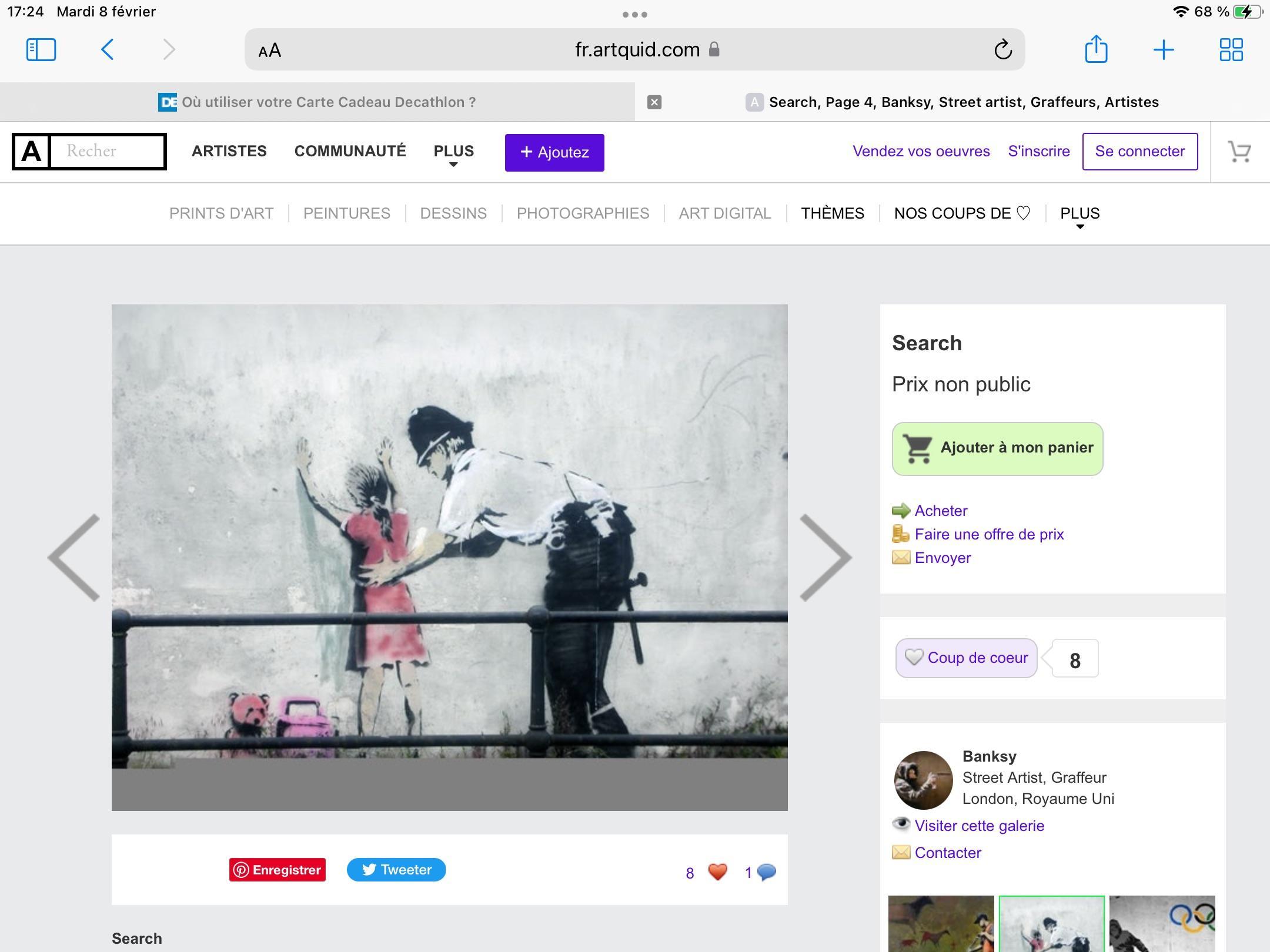The width and height of the screenshot is (1270, 952).
Task: Select the PHOTOGRAPHIES category
Action: click(583, 213)
